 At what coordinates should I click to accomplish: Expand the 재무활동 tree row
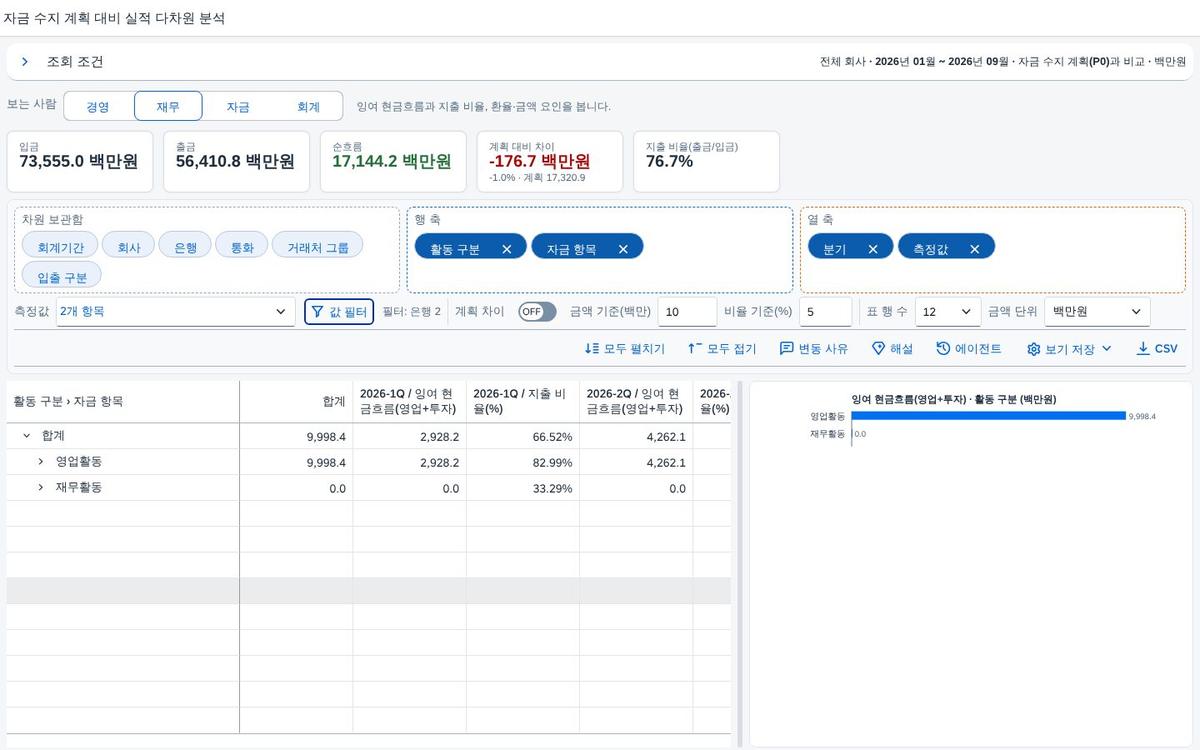(x=40, y=488)
